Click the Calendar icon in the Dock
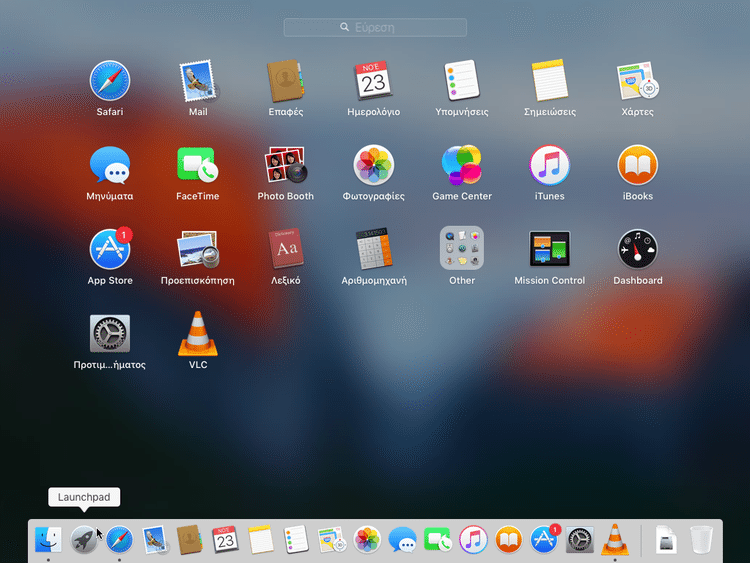 (x=225, y=539)
